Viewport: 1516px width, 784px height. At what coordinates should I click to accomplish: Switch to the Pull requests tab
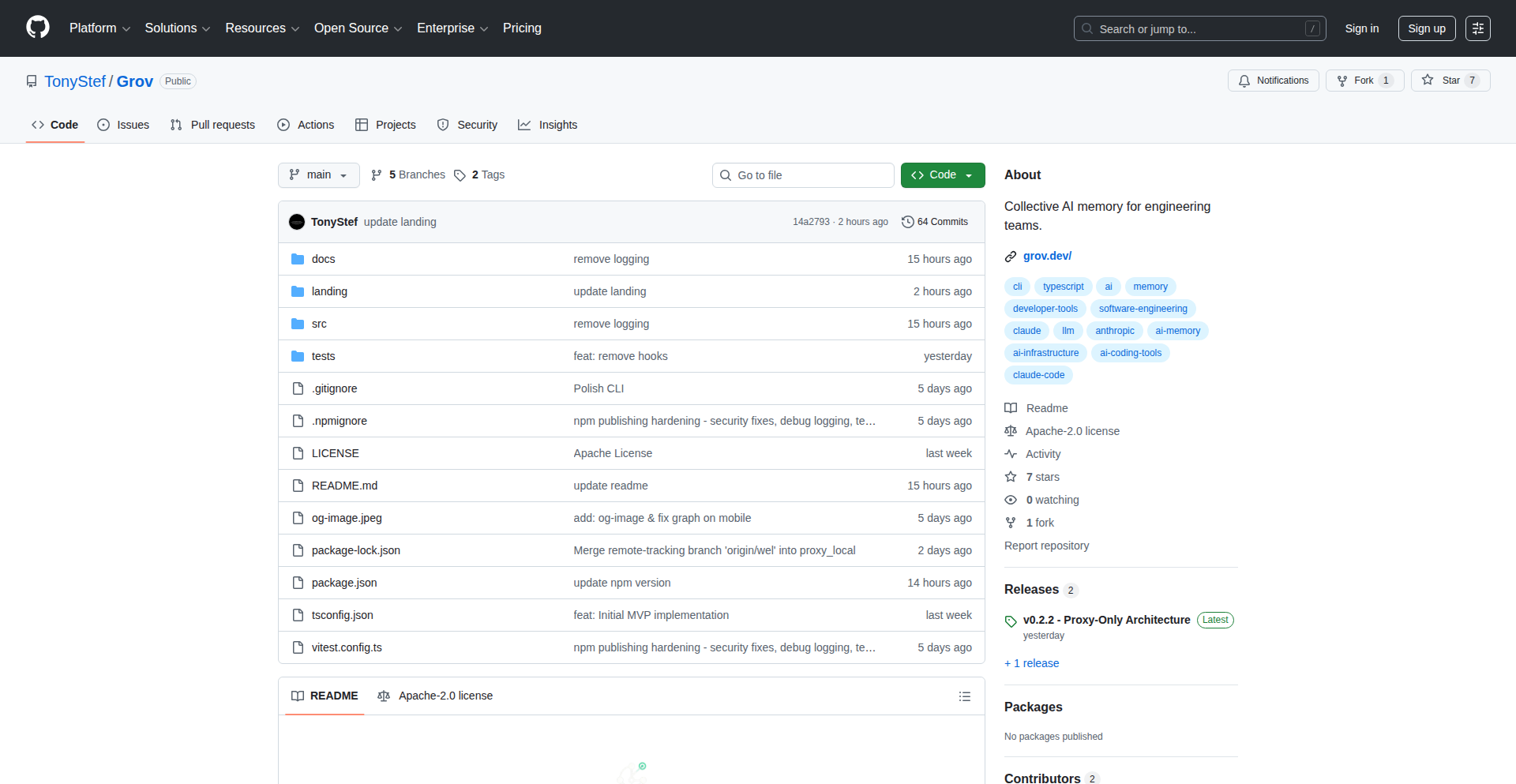coord(212,125)
